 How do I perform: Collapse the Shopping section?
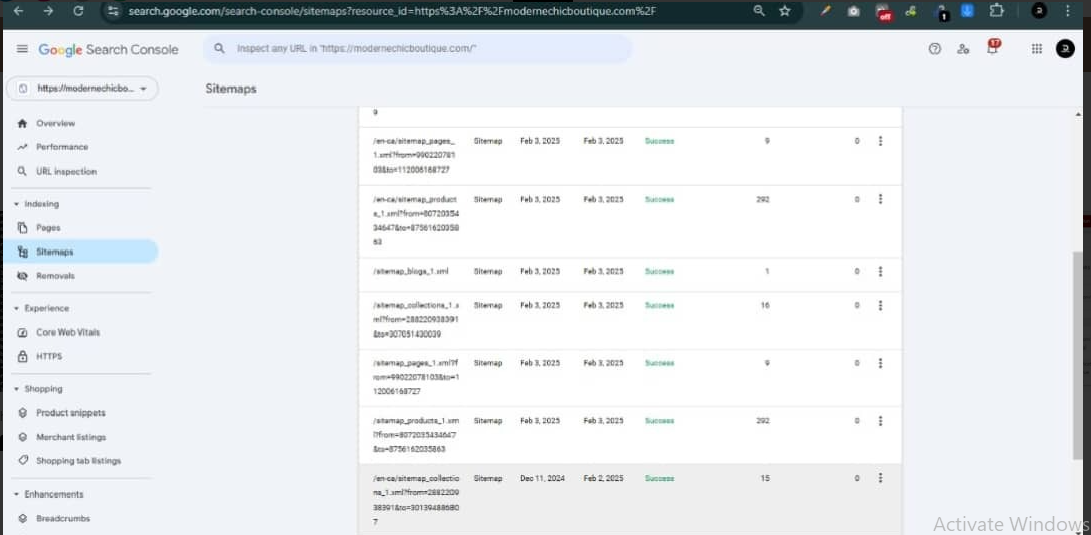[17, 389]
